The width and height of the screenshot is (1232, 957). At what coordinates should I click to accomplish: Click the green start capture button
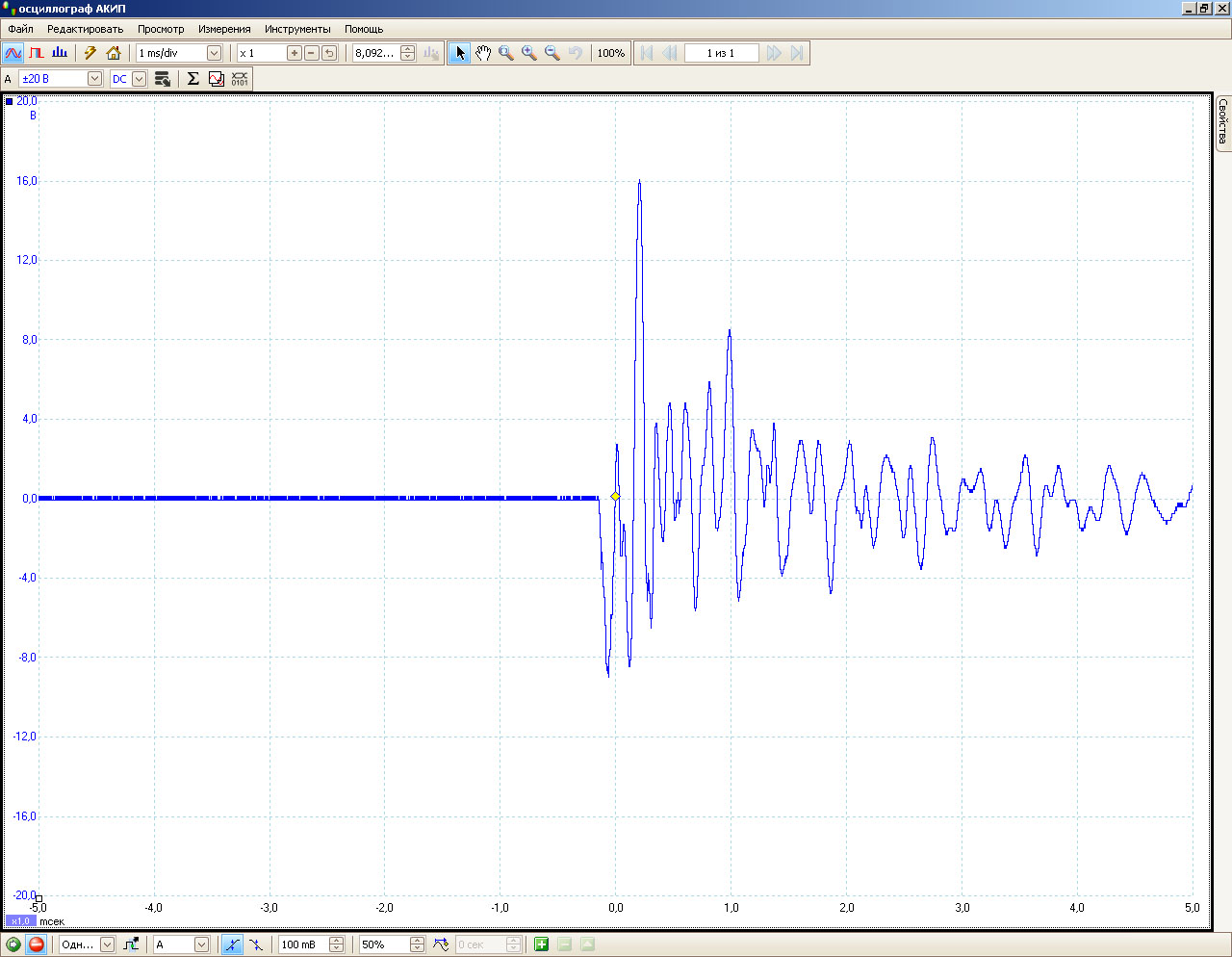tap(13, 944)
